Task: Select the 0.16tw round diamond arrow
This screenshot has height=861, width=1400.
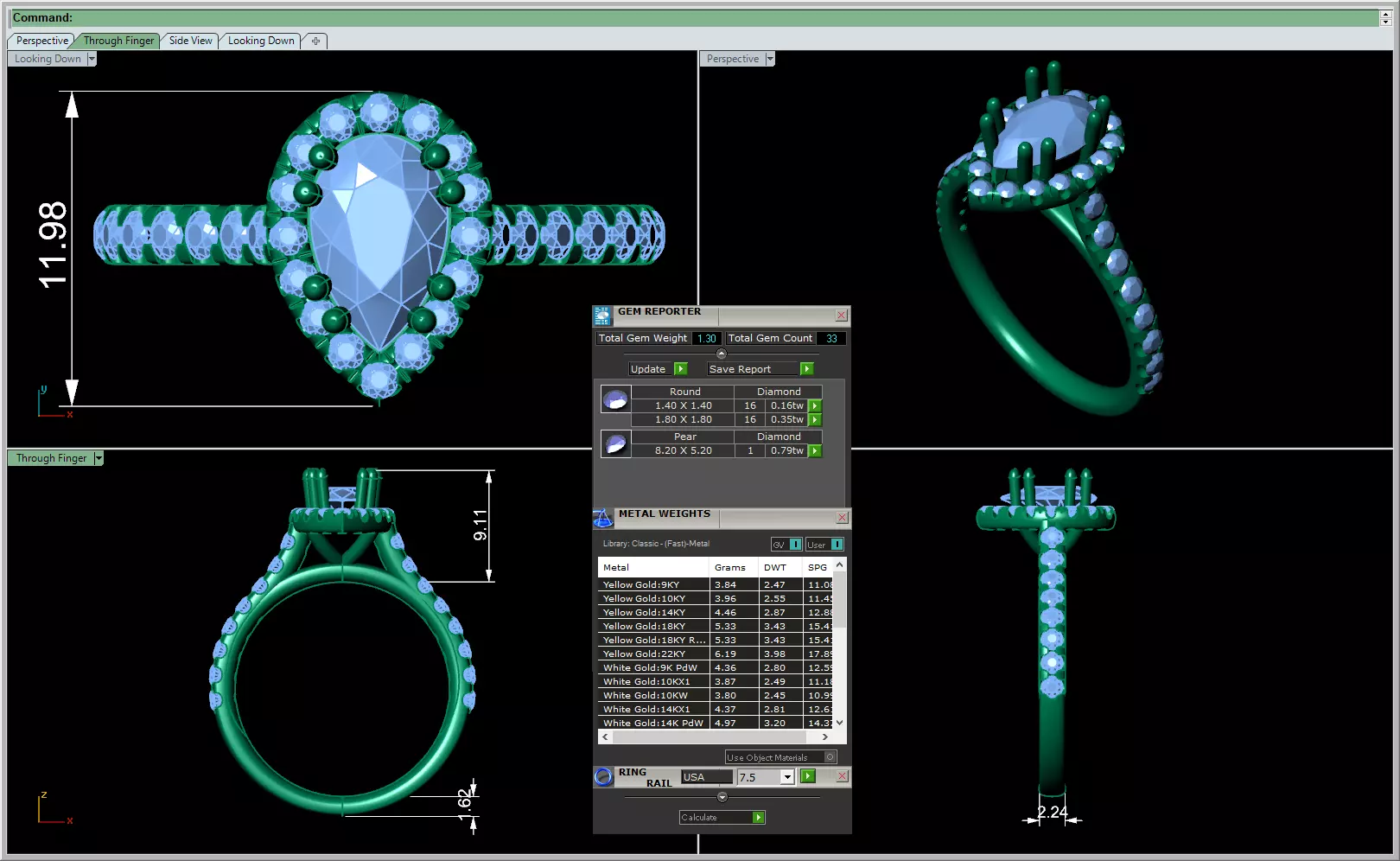Action: 815,405
